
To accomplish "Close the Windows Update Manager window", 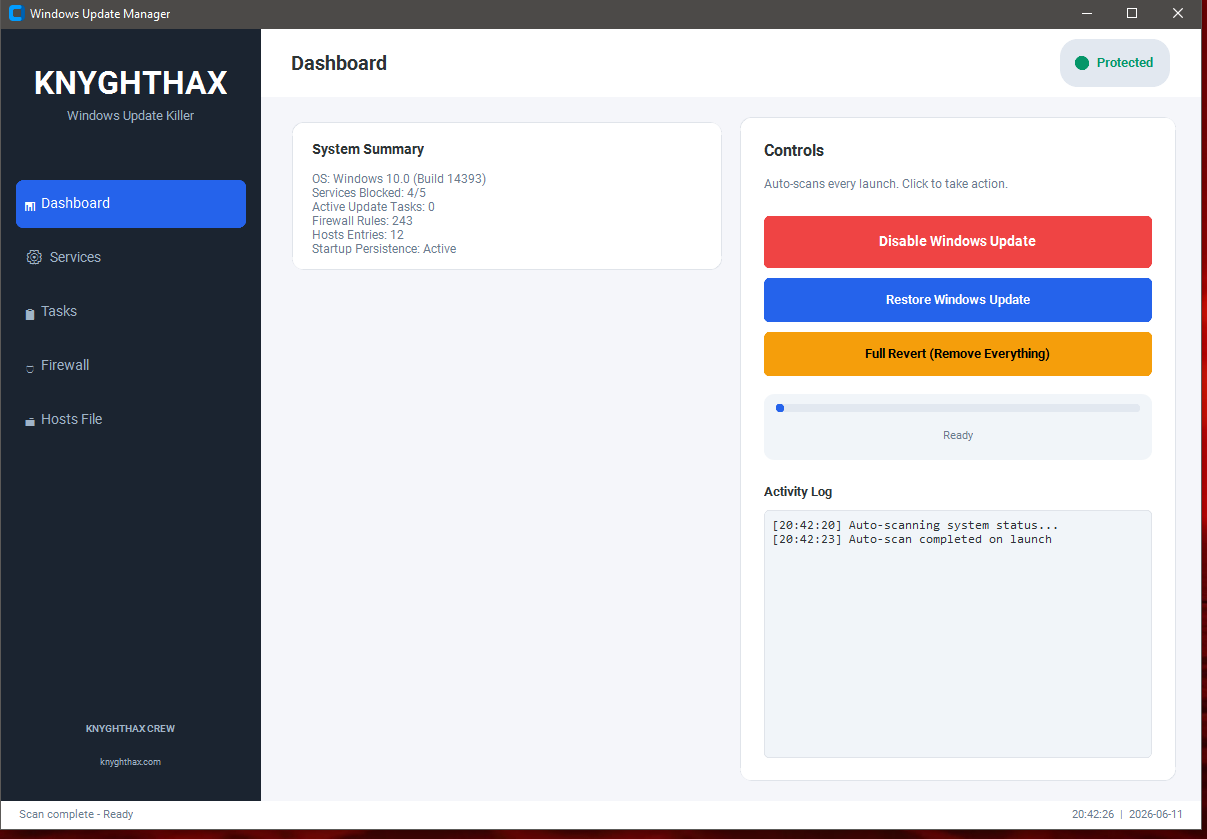I will click(x=1178, y=14).
